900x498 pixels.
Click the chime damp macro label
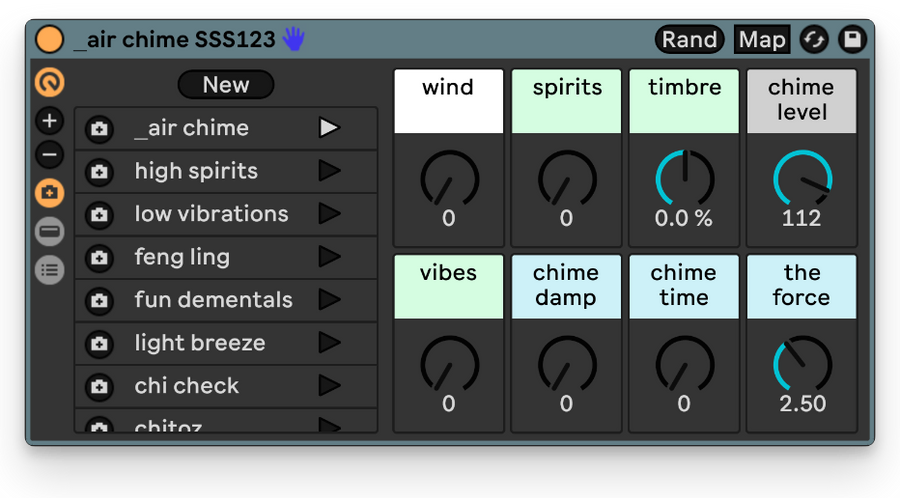(x=567, y=287)
